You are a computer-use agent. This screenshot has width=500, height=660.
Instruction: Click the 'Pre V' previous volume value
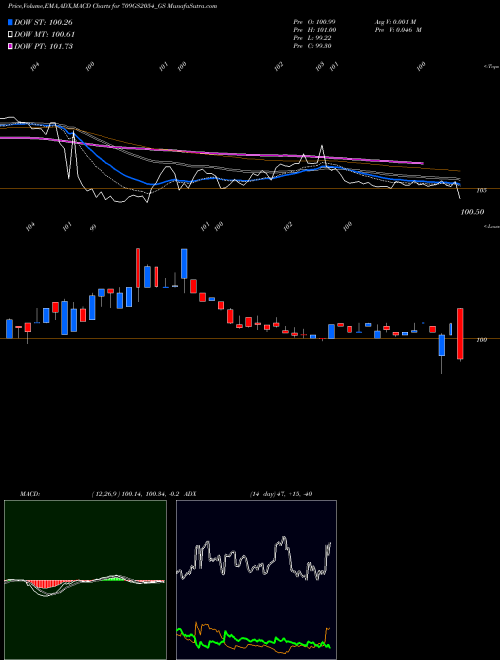click(398, 30)
